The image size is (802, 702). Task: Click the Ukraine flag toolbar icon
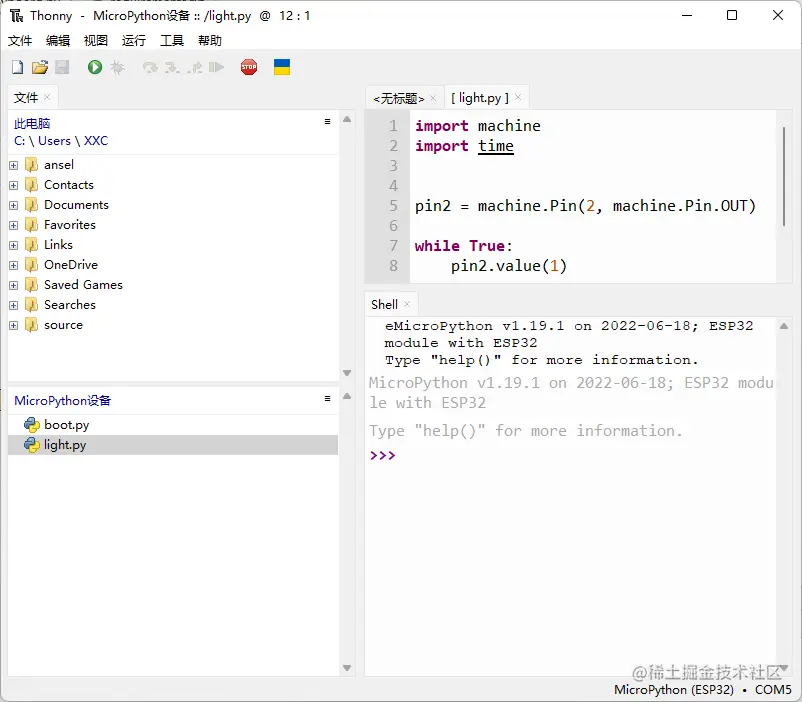click(x=282, y=67)
